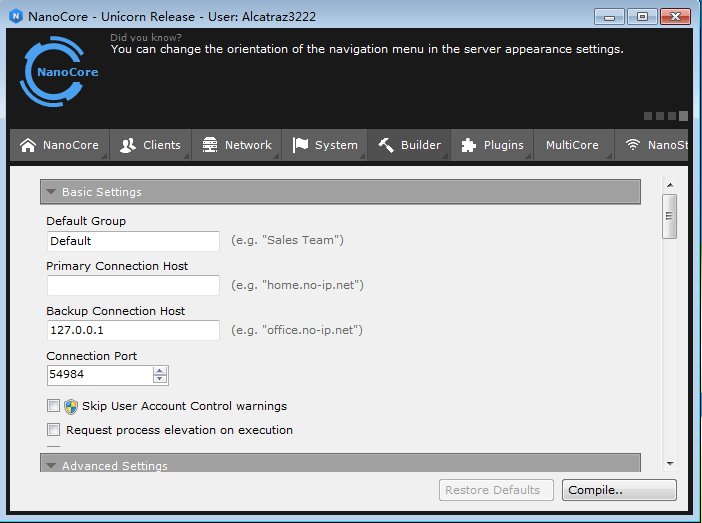The width and height of the screenshot is (702, 523).
Task: Click the NanoCore title bar app icon
Action: click(16, 17)
